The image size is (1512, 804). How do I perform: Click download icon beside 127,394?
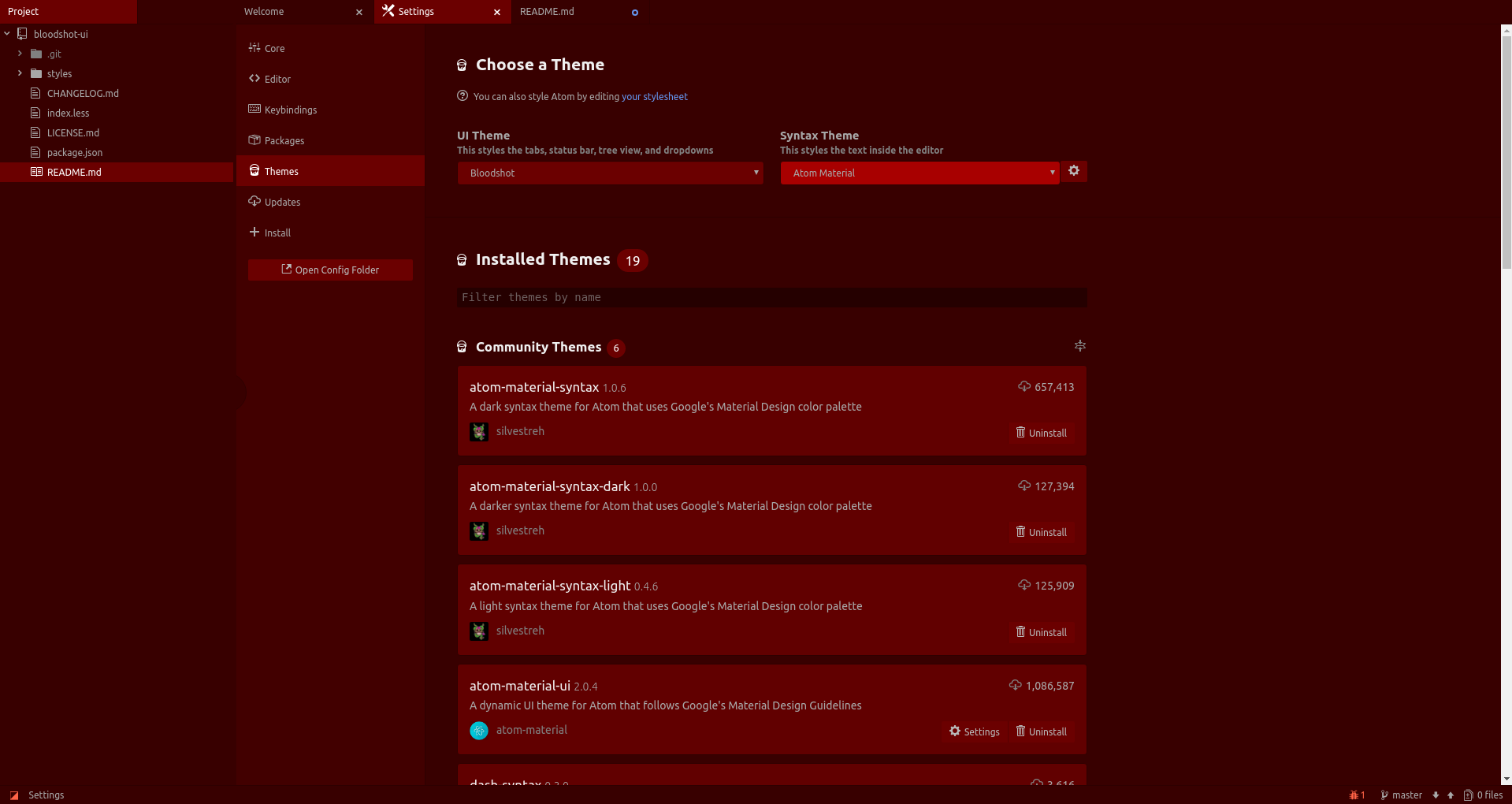coord(1024,486)
